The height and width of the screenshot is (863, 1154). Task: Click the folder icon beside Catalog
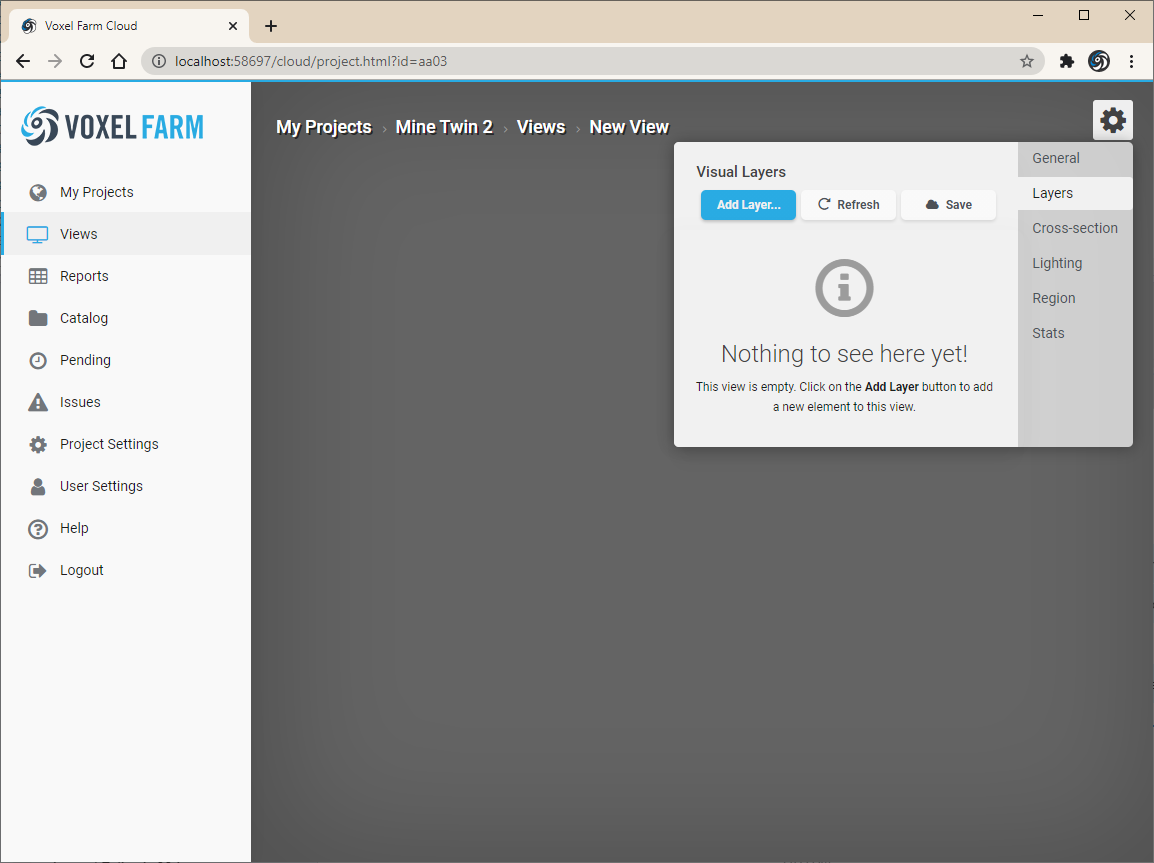38,318
